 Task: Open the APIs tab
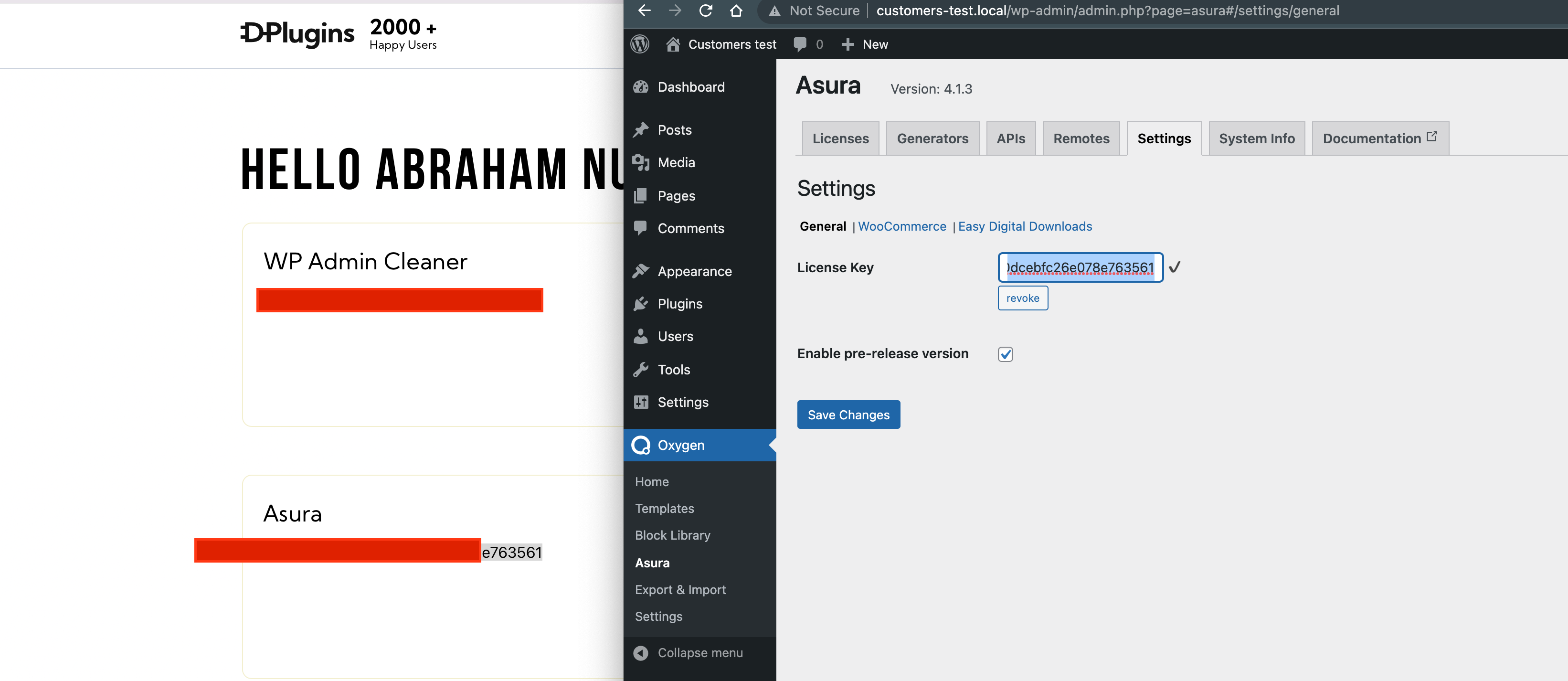[1010, 138]
